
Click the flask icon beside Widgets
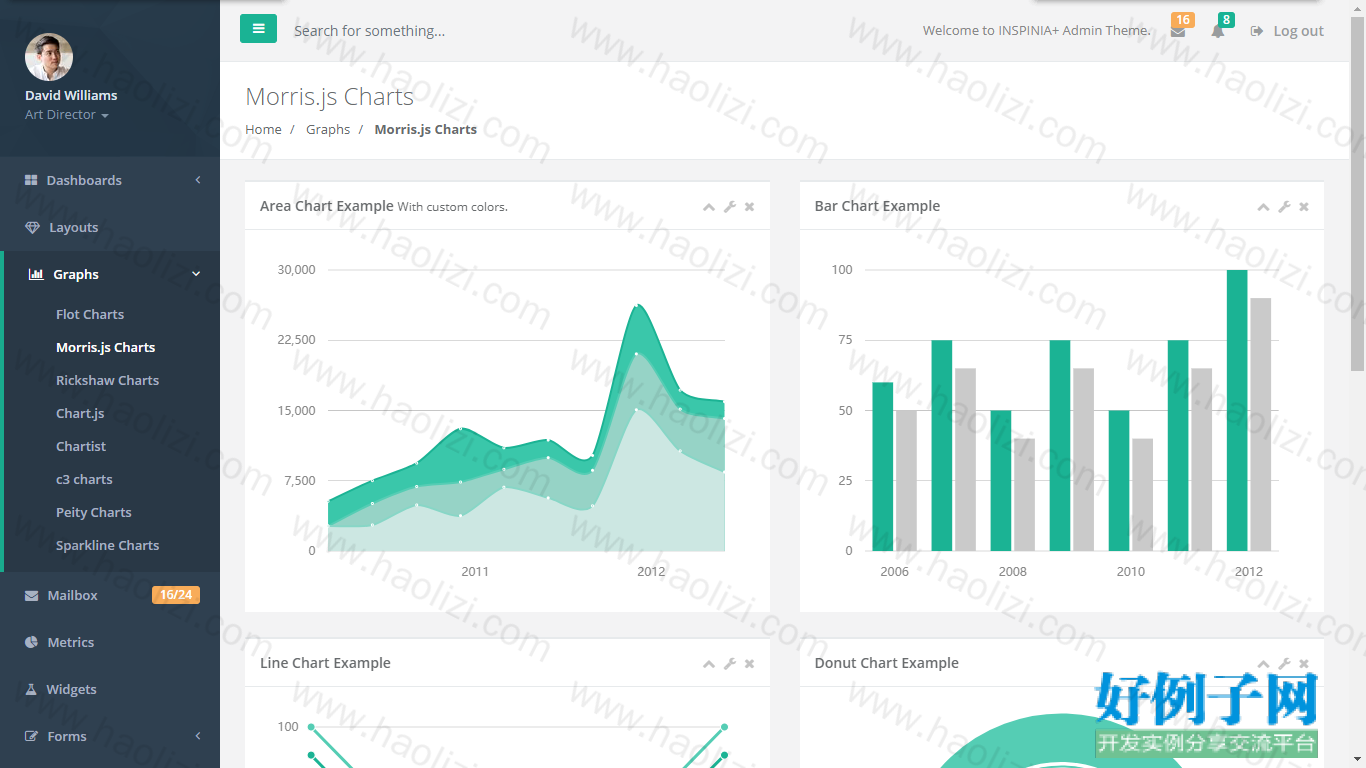(x=31, y=689)
